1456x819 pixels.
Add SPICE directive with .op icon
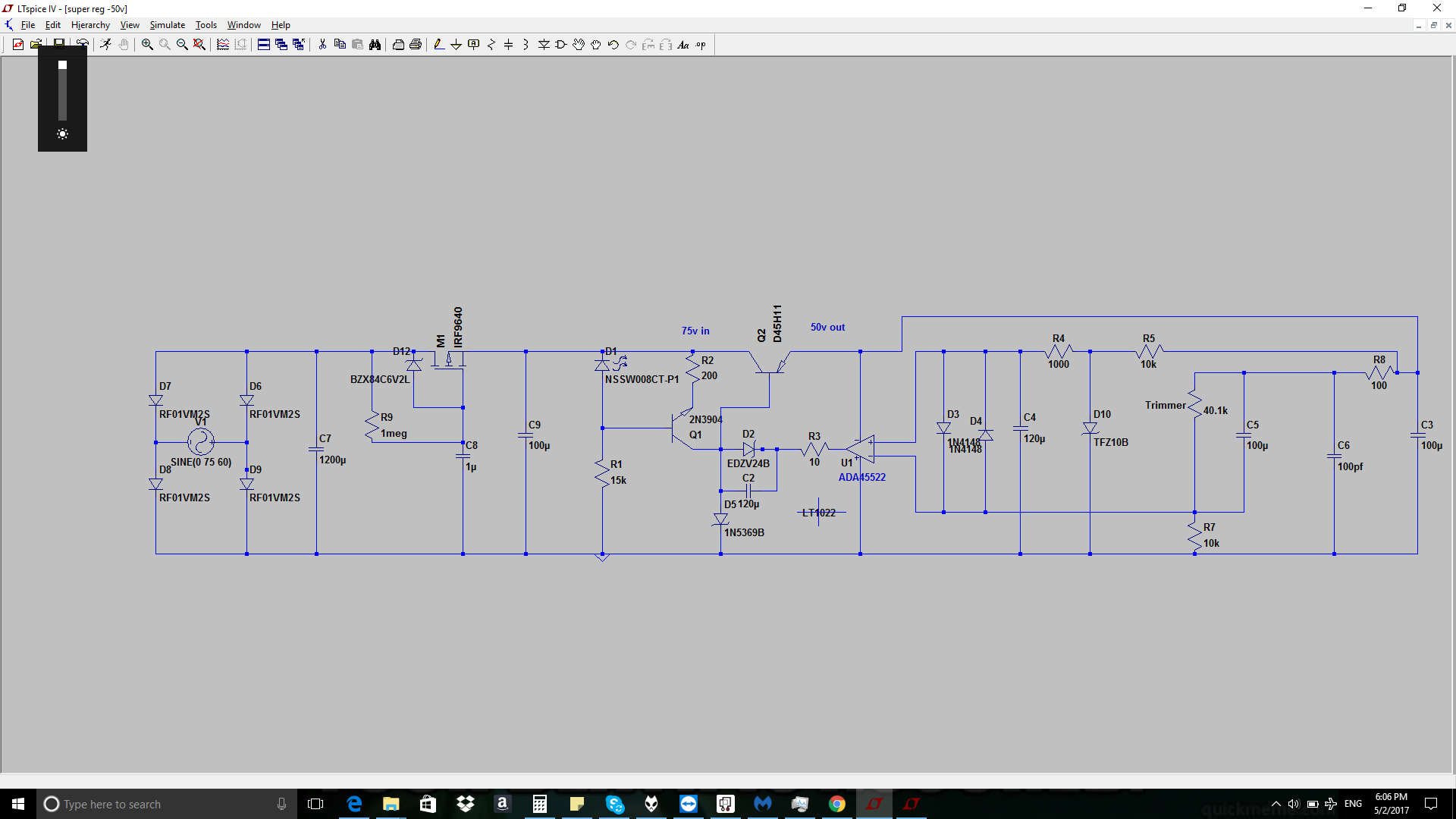click(701, 45)
